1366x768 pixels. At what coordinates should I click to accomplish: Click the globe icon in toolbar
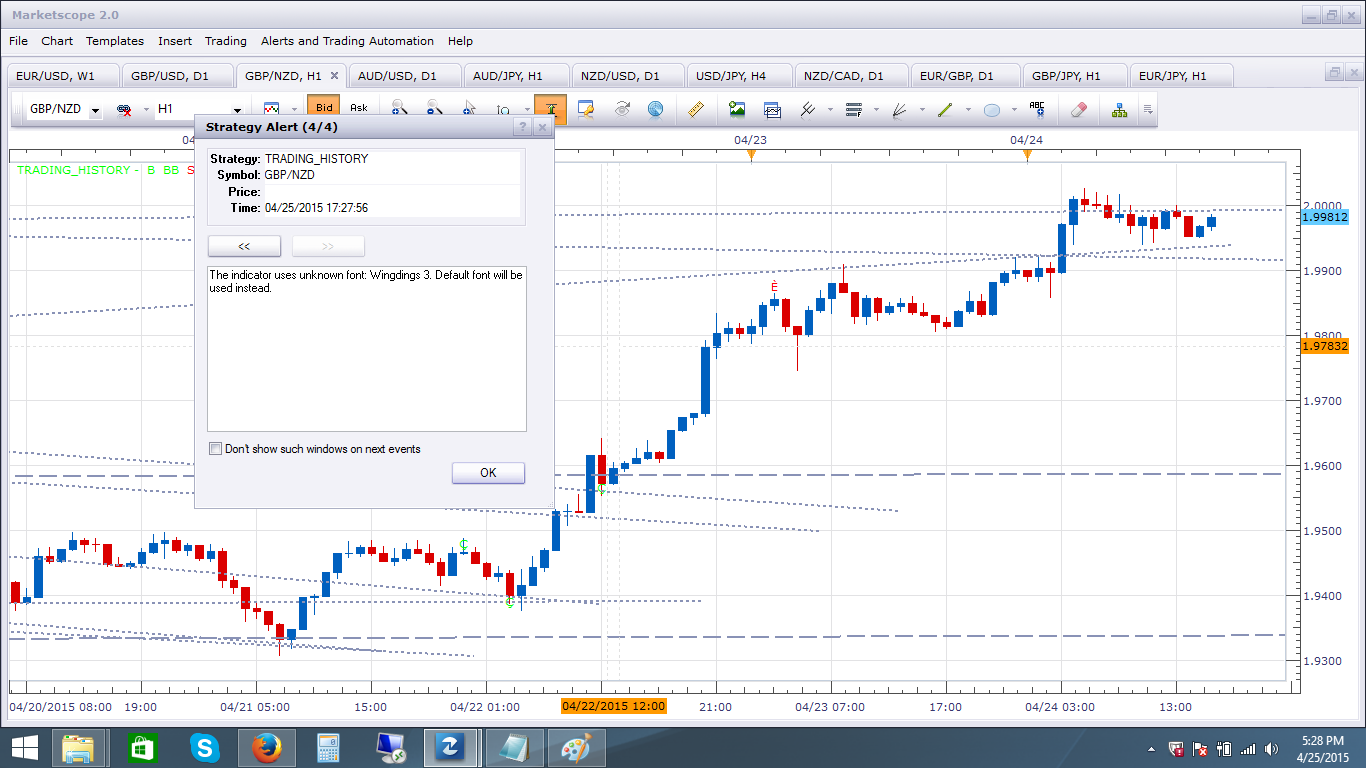(x=655, y=109)
